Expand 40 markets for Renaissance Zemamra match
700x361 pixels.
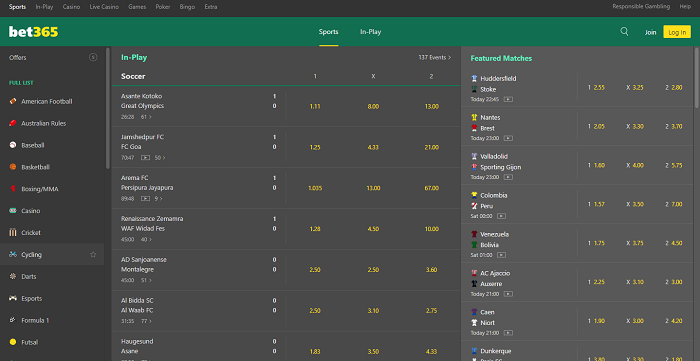click(x=146, y=240)
